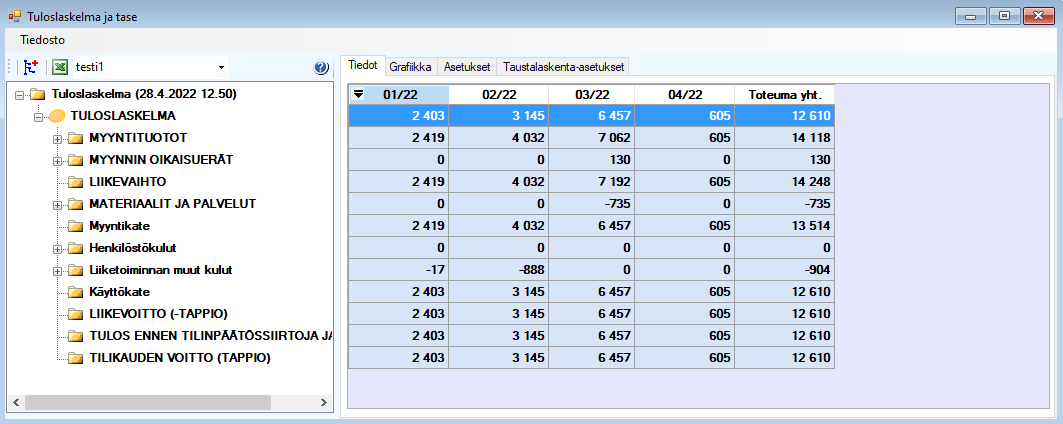Click the Käyttökate folder icon
Screen dimensions: 1063x424
click(75, 292)
